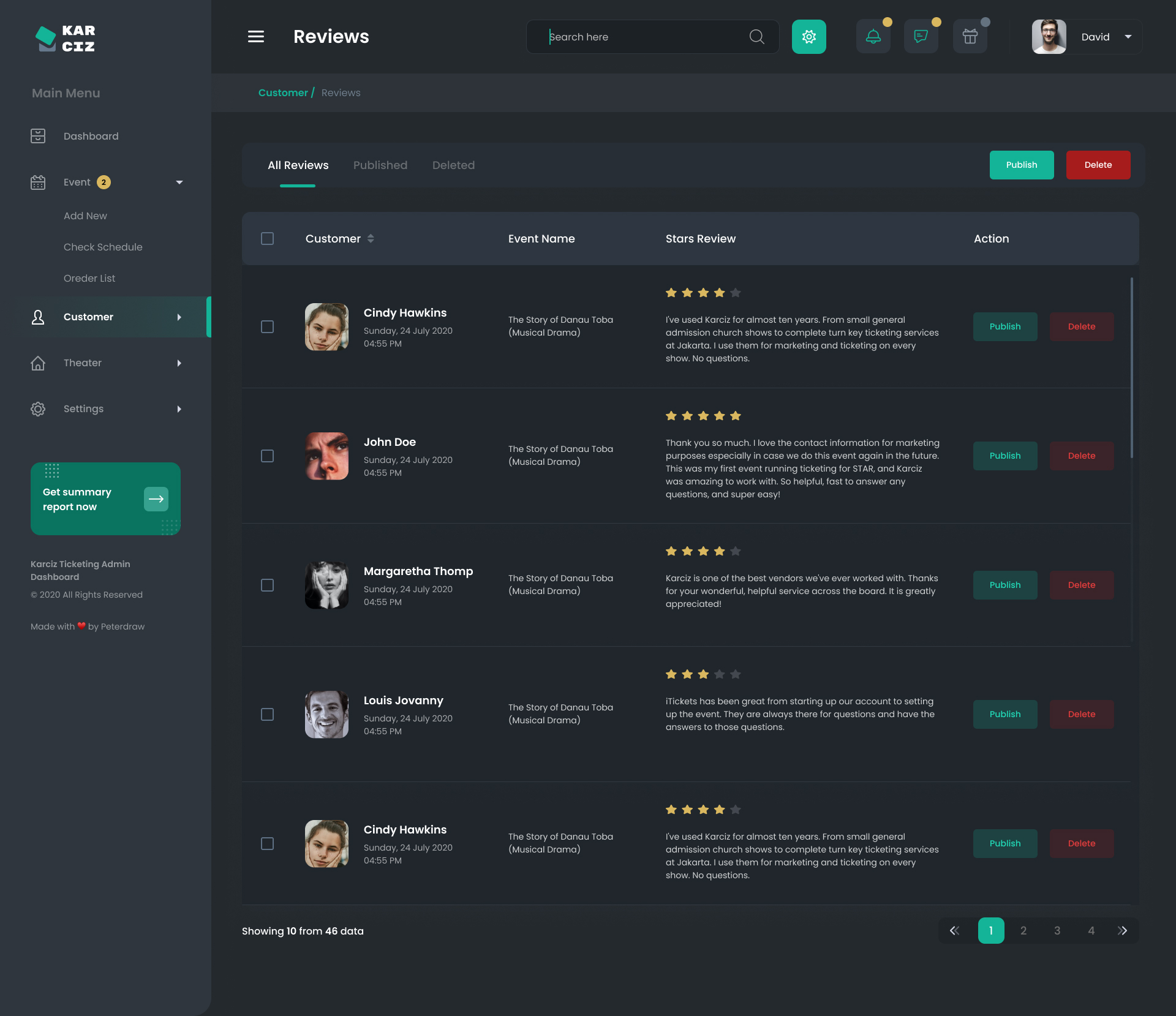Select Dashboard from the sidebar
The width and height of the screenshot is (1176, 1016).
[91, 136]
